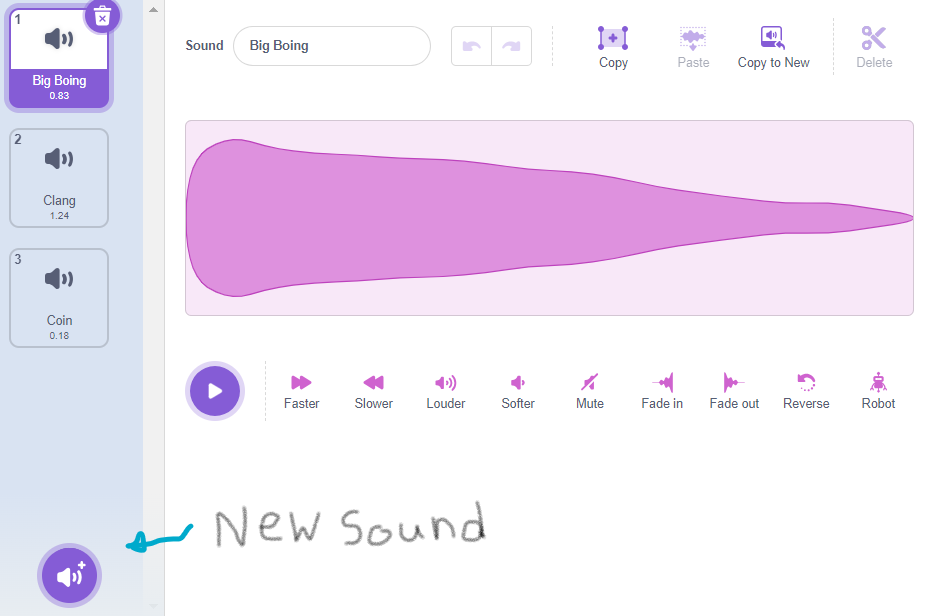928x616 pixels.
Task: Select the Clang sound
Action: (x=58, y=177)
